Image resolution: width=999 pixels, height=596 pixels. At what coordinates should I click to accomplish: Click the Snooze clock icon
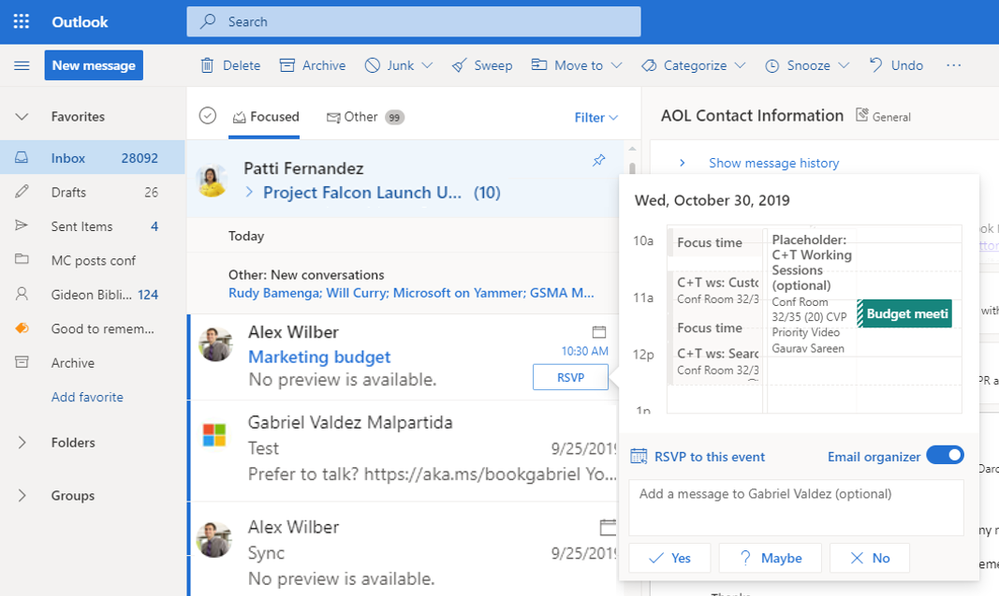tap(772, 66)
